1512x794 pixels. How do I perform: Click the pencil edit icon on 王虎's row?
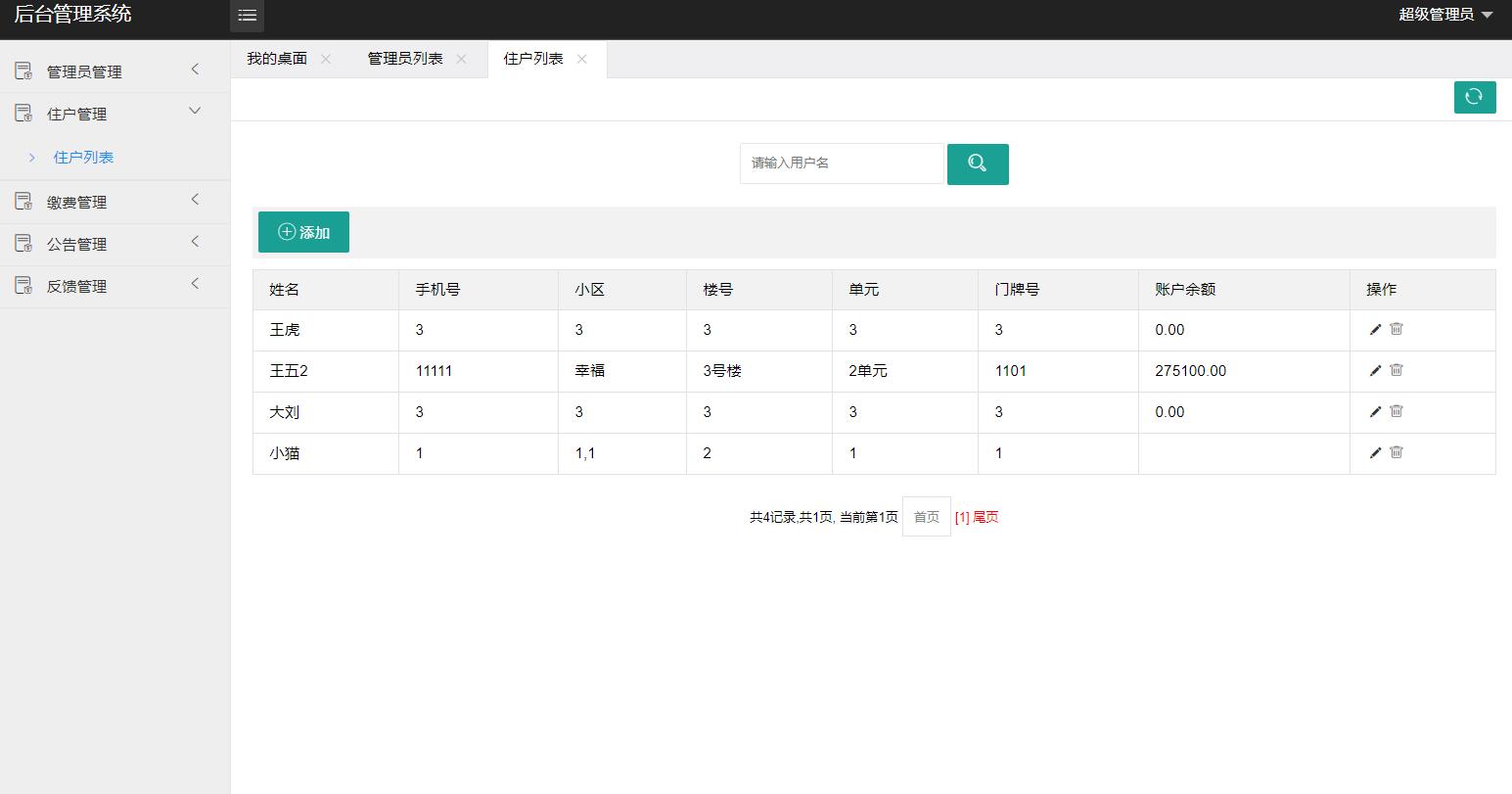tap(1375, 330)
